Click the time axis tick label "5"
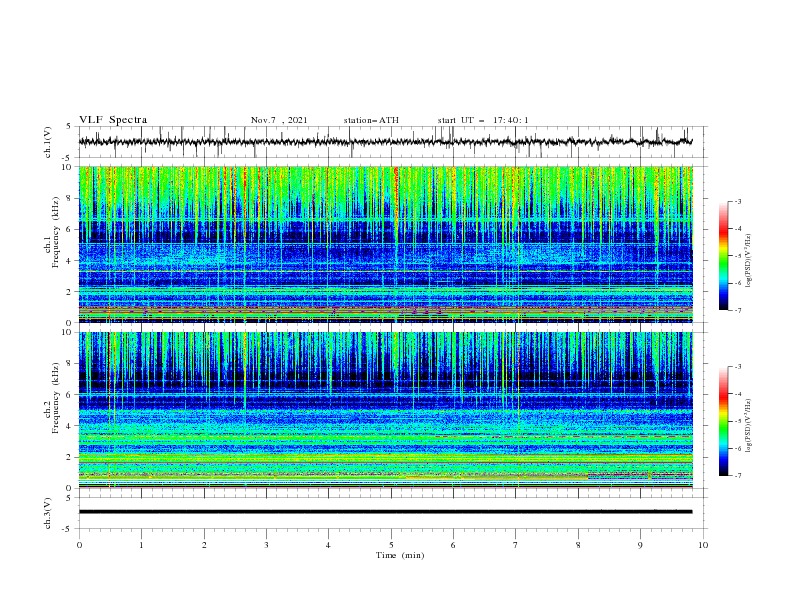This screenshot has height=612, width=792. click(391, 545)
